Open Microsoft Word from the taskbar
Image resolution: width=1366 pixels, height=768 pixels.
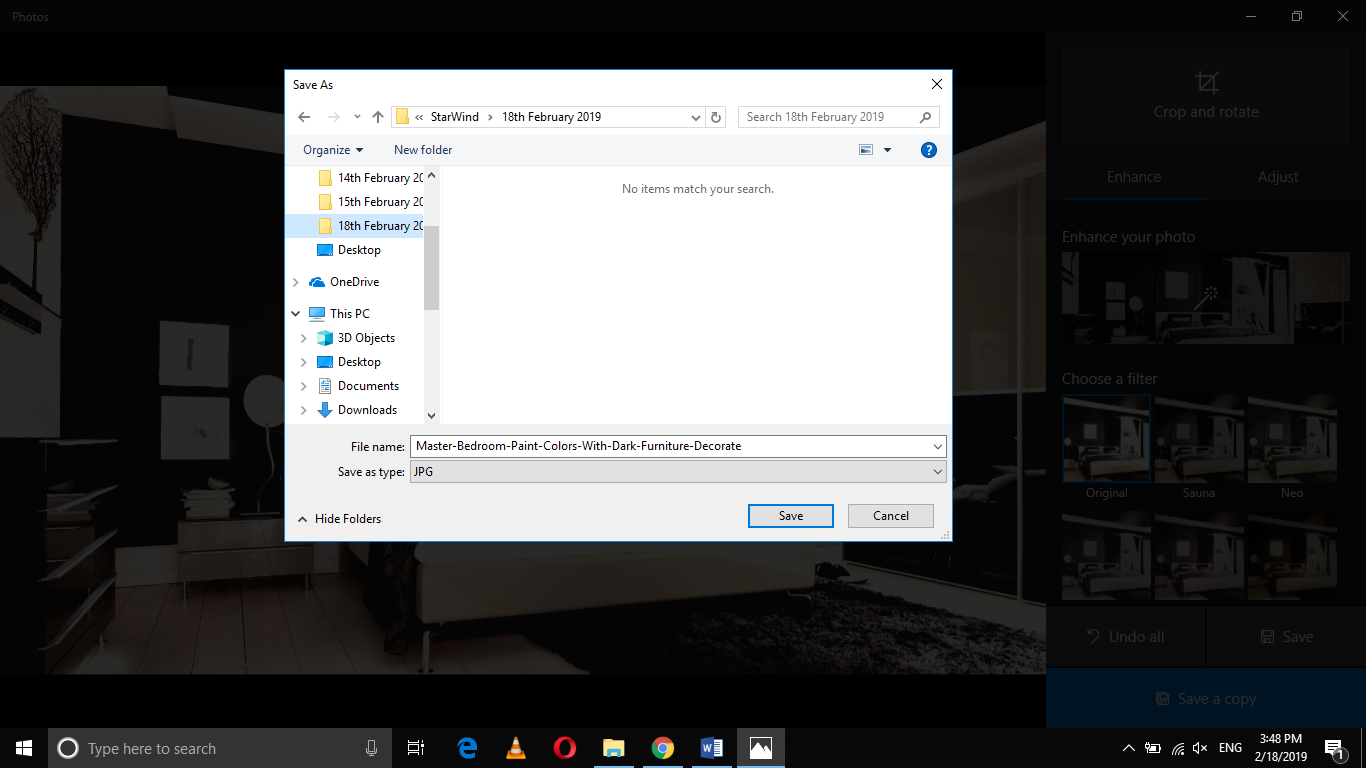coord(711,747)
